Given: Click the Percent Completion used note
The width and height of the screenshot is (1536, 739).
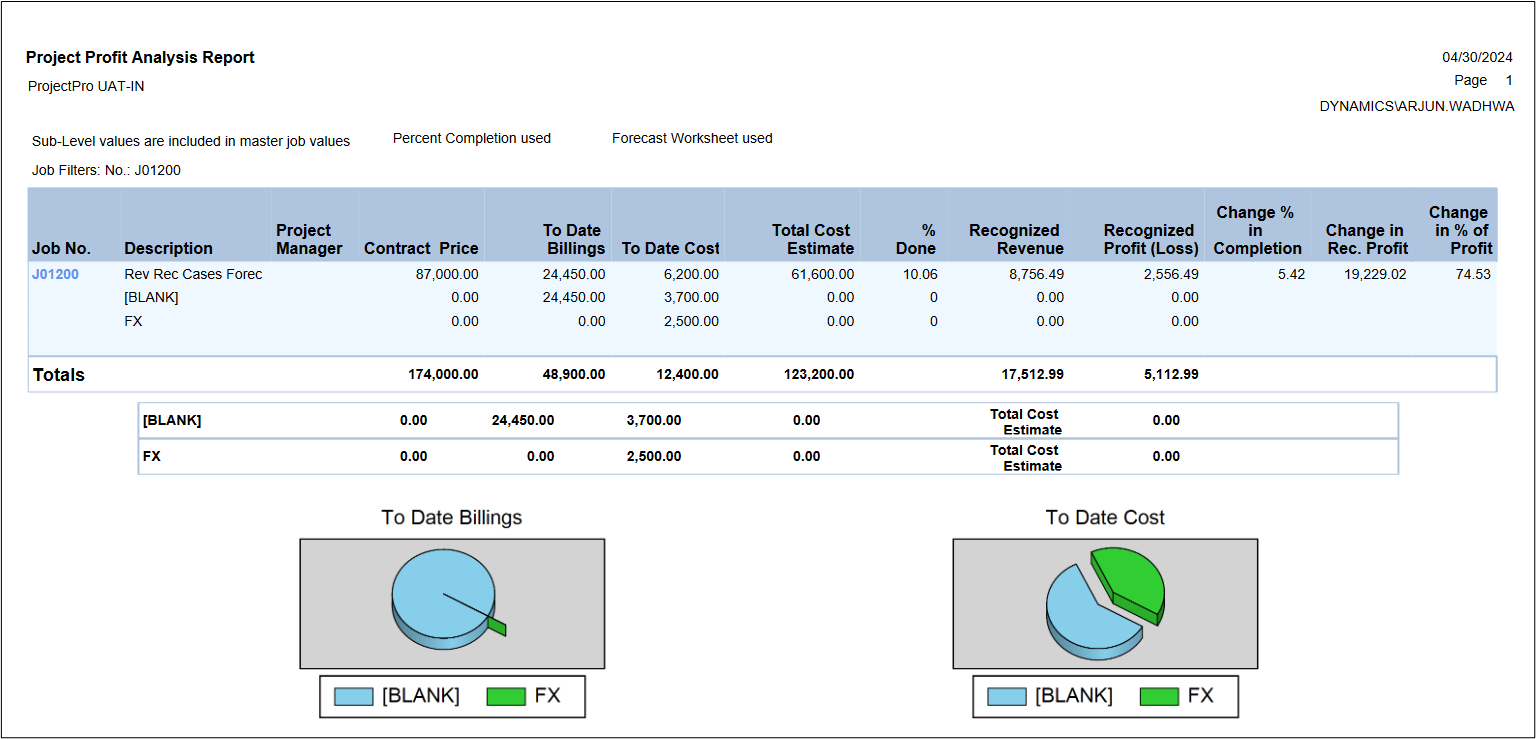Looking at the screenshot, I should [x=472, y=138].
